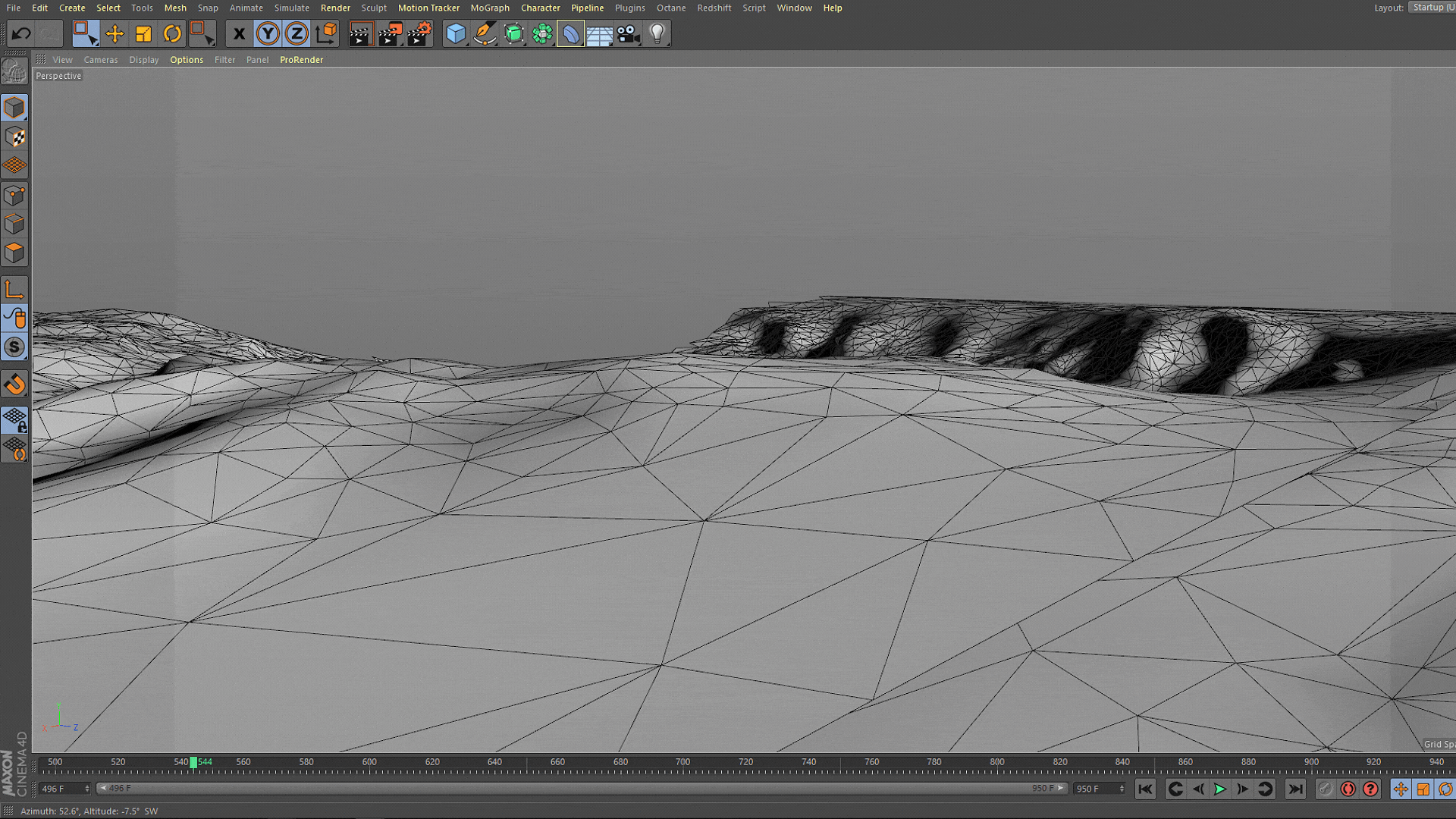The height and width of the screenshot is (819, 1456).
Task: Add a Camera object
Action: (x=628, y=33)
